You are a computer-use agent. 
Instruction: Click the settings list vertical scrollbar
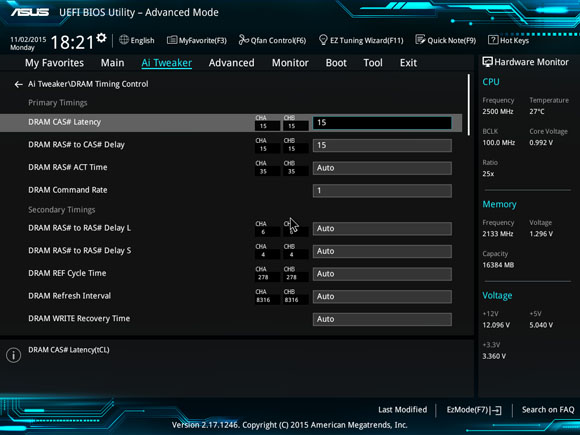(x=469, y=105)
